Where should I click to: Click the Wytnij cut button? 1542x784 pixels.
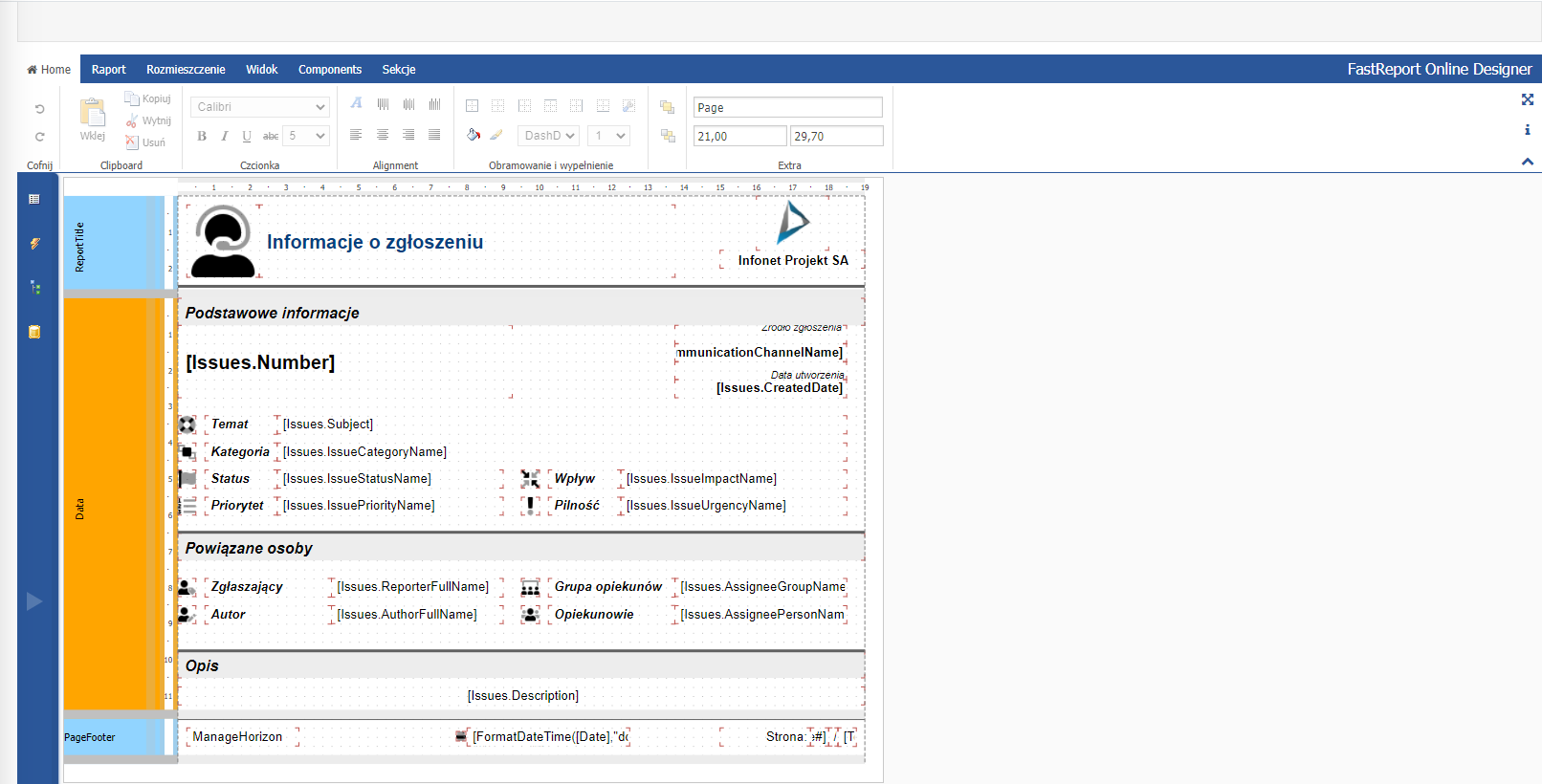coord(148,120)
